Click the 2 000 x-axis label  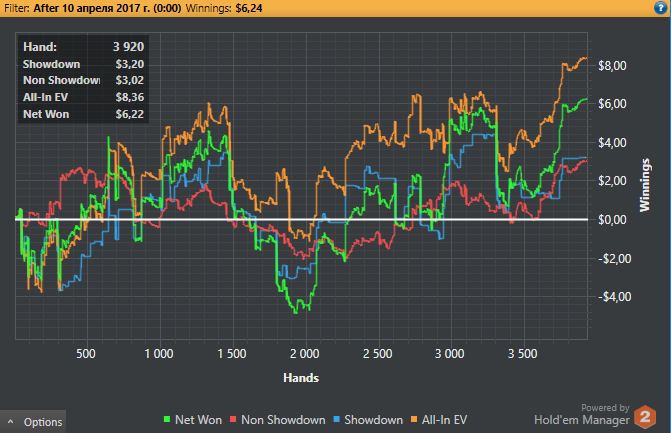tap(304, 354)
